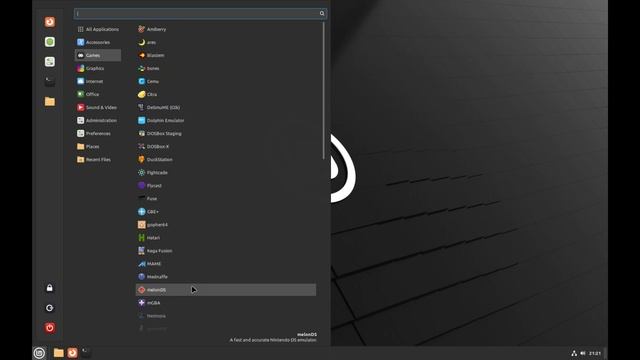Launch the Amiberry emulator from the list
Image resolution: width=640 pixels, height=360 pixels.
(x=226, y=29)
